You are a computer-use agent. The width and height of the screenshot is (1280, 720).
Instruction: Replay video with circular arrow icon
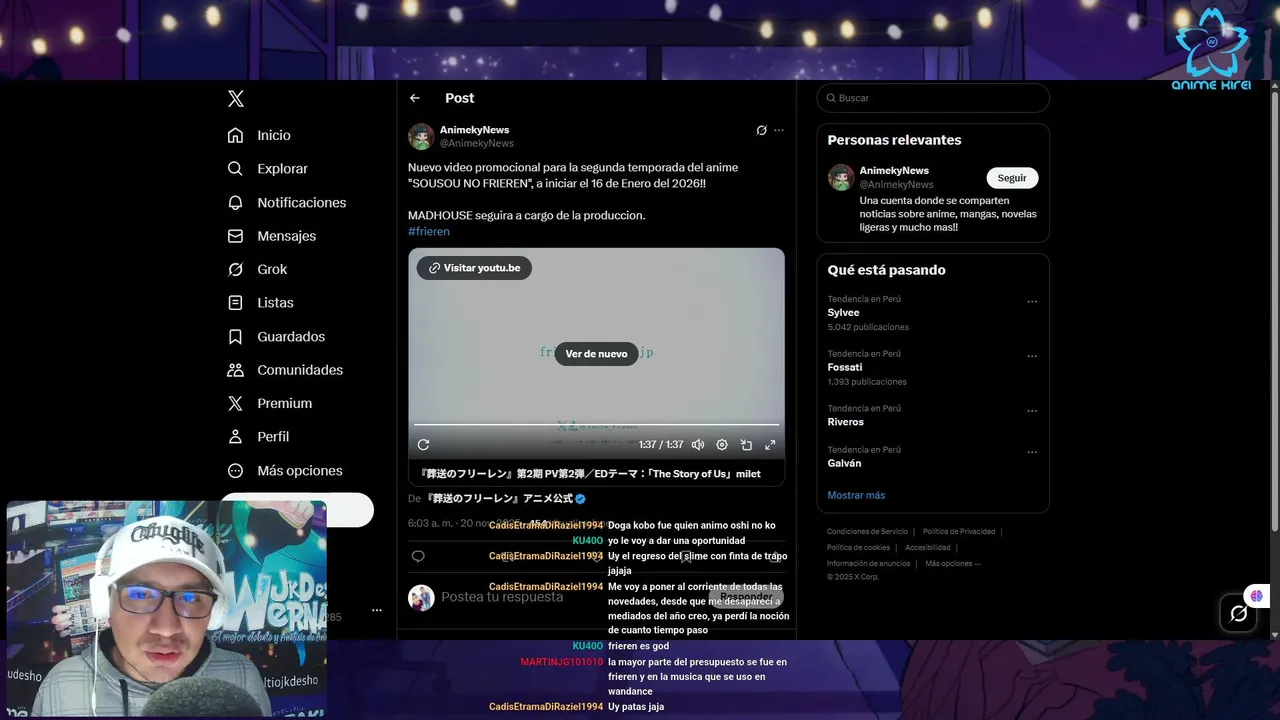pyautogui.click(x=423, y=445)
